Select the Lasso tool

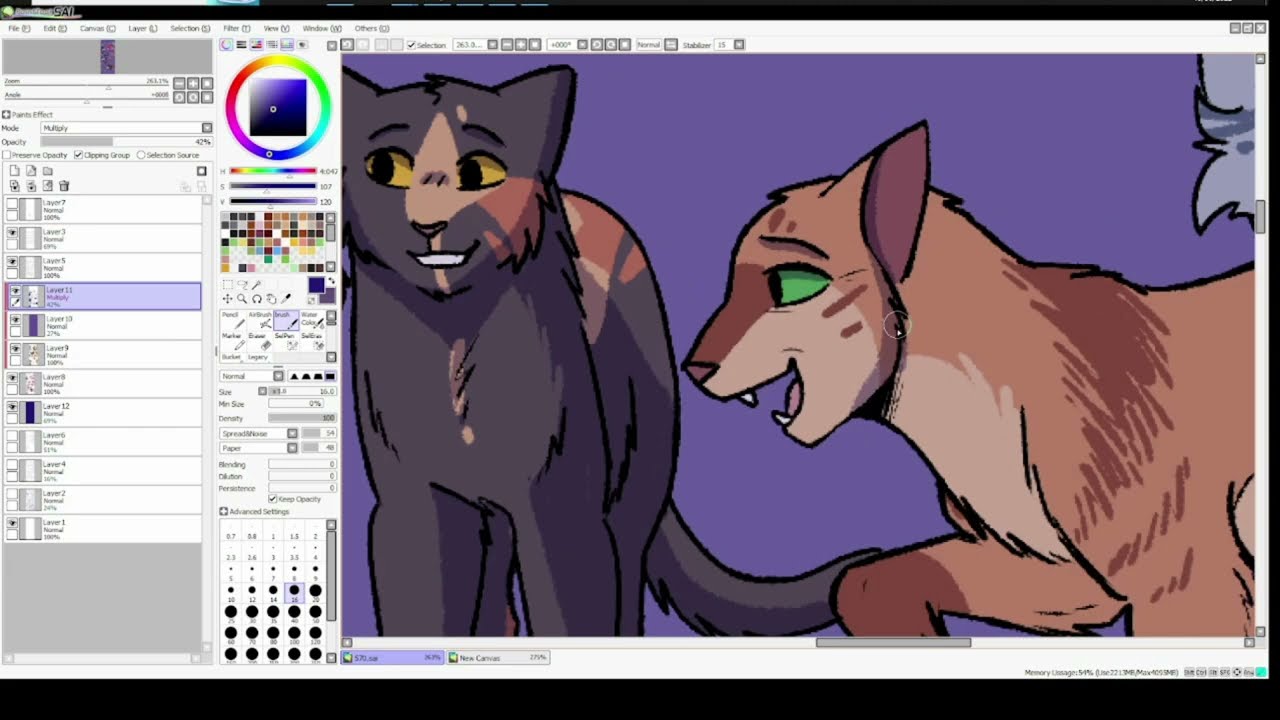coord(241,284)
